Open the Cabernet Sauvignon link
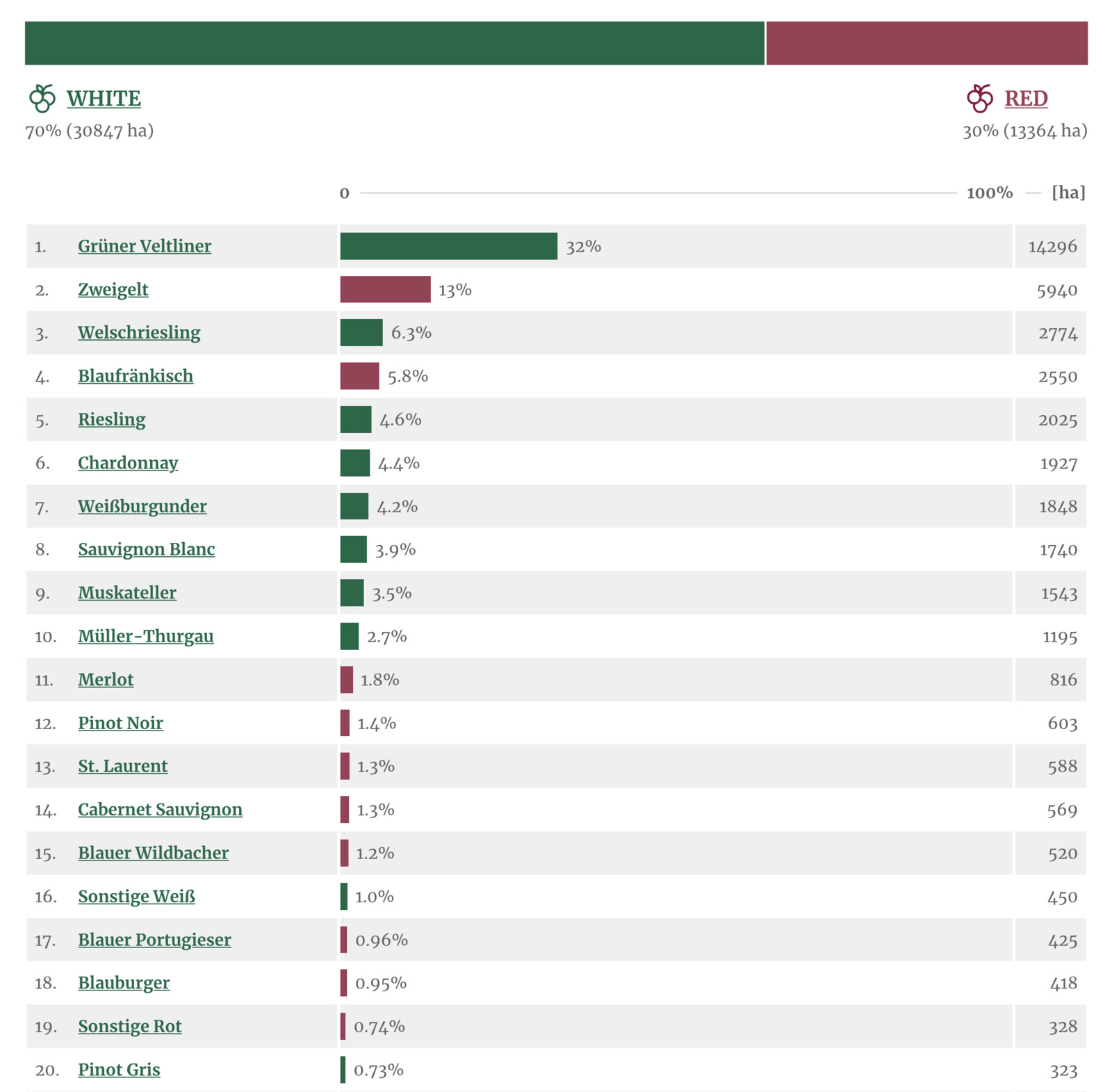The height and width of the screenshot is (1092, 1112). (160, 810)
